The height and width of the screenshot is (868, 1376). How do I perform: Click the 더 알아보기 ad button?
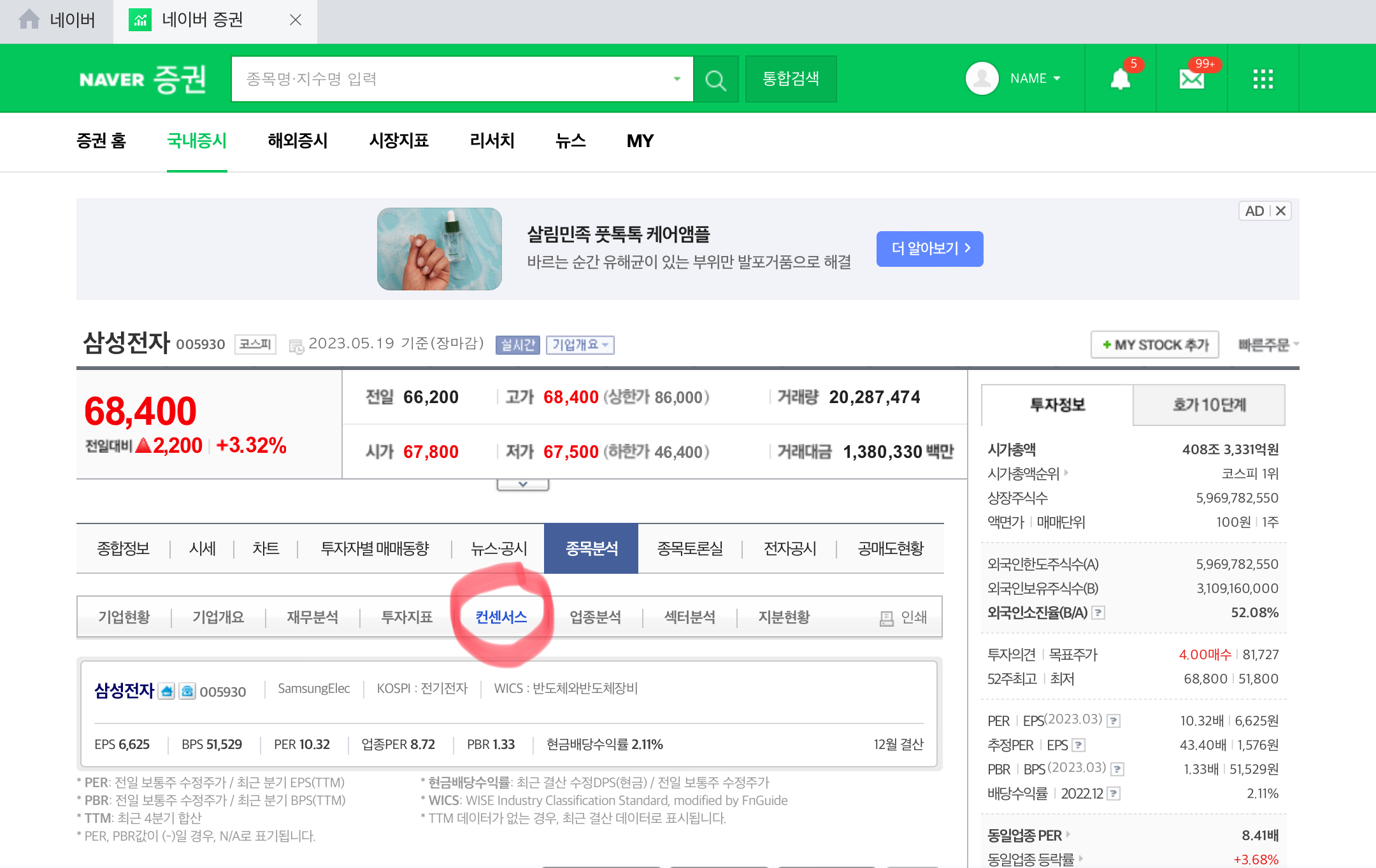(929, 249)
